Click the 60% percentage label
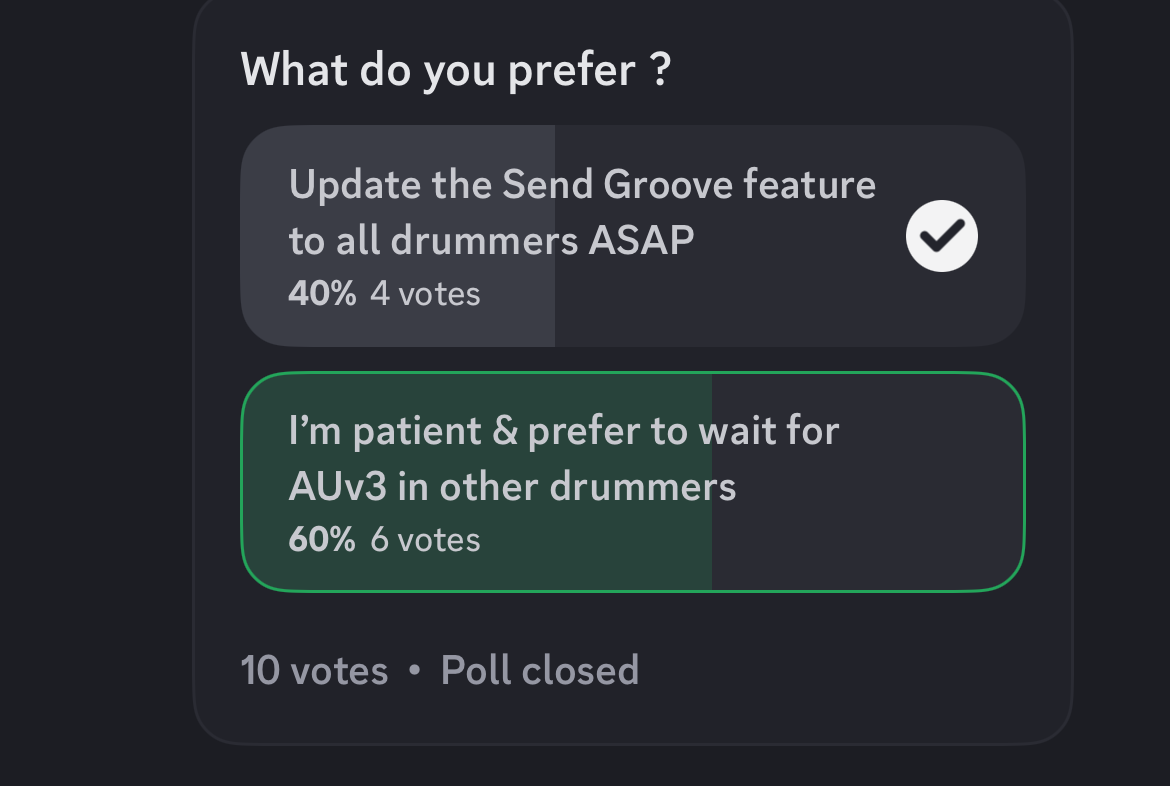The image size is (1170, 786). (x=322, y=540)
